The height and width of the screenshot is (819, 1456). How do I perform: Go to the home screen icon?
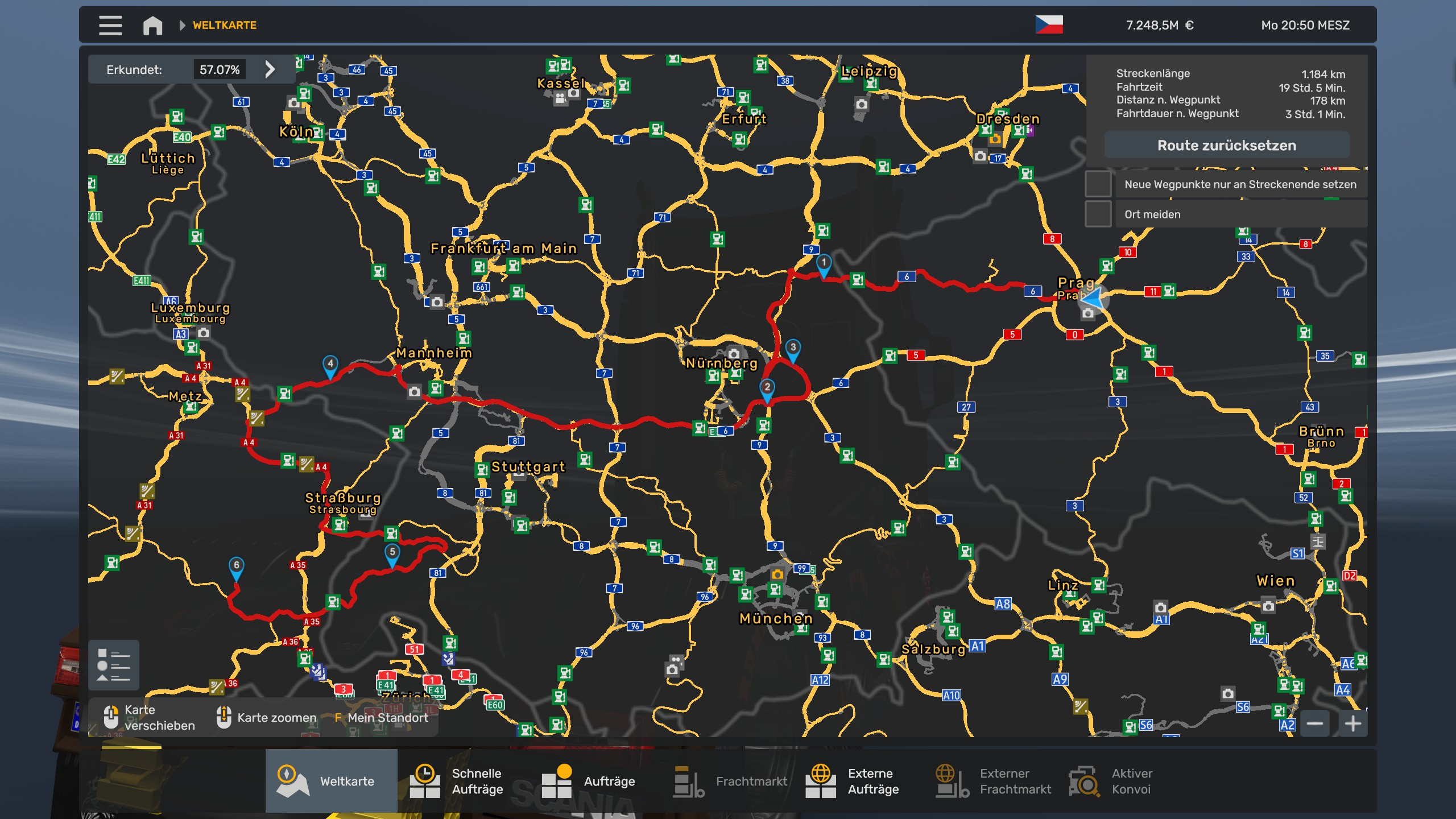[x=152, y=25]
